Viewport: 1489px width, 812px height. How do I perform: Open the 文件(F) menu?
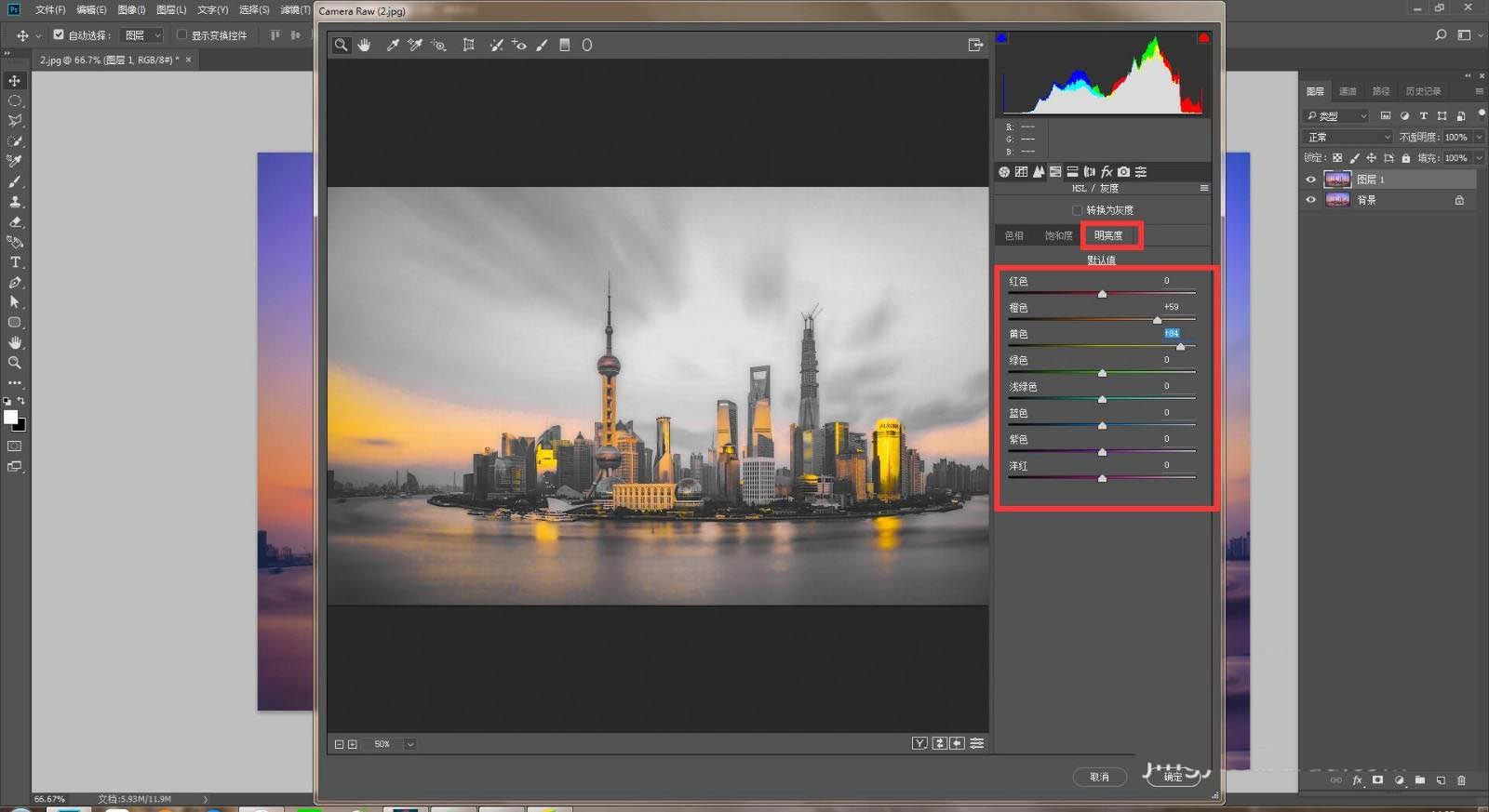pyautogui.click(x=50, y=10)
